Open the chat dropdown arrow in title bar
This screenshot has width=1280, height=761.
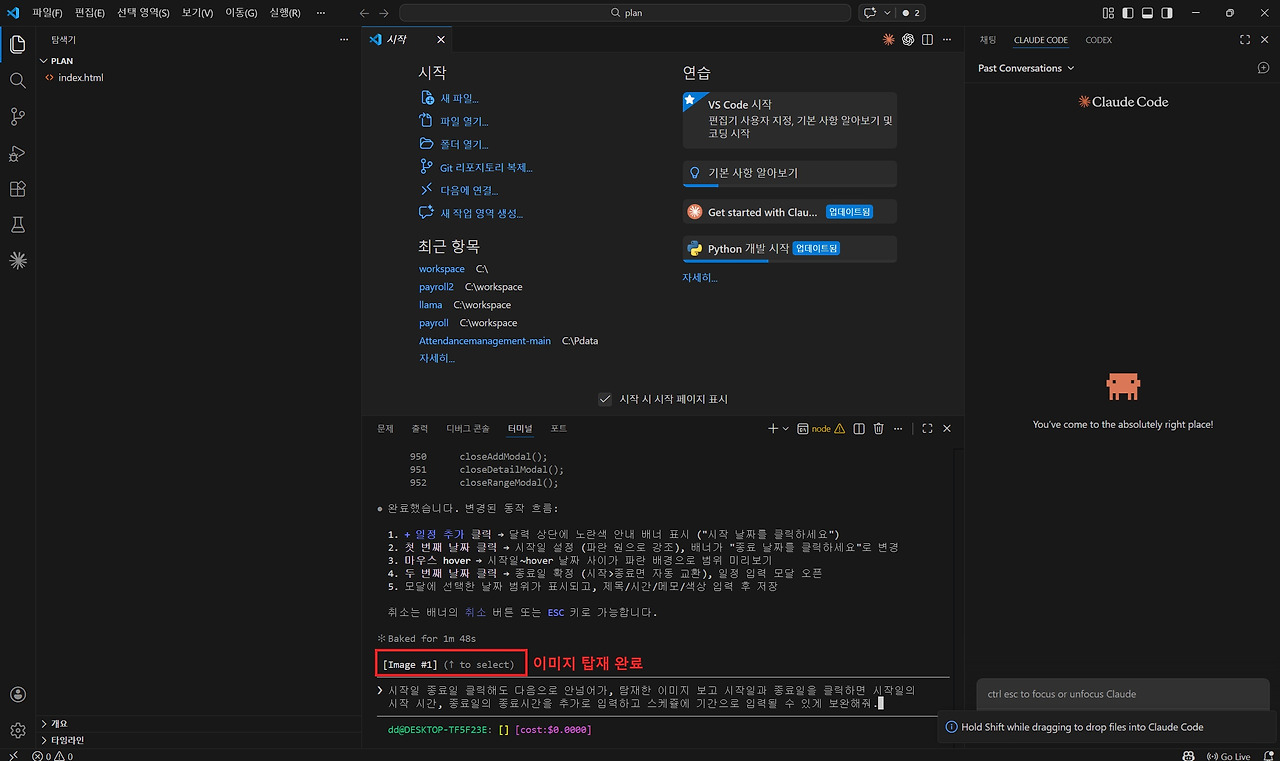coord(887,13)
